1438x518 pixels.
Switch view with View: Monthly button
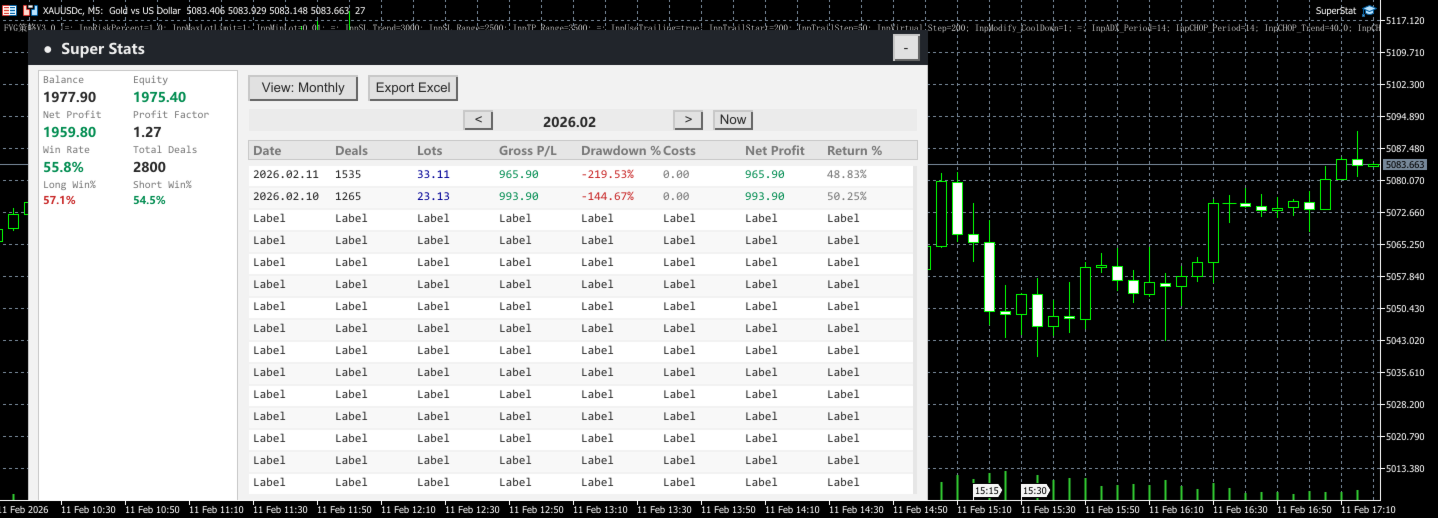point(303,88)
